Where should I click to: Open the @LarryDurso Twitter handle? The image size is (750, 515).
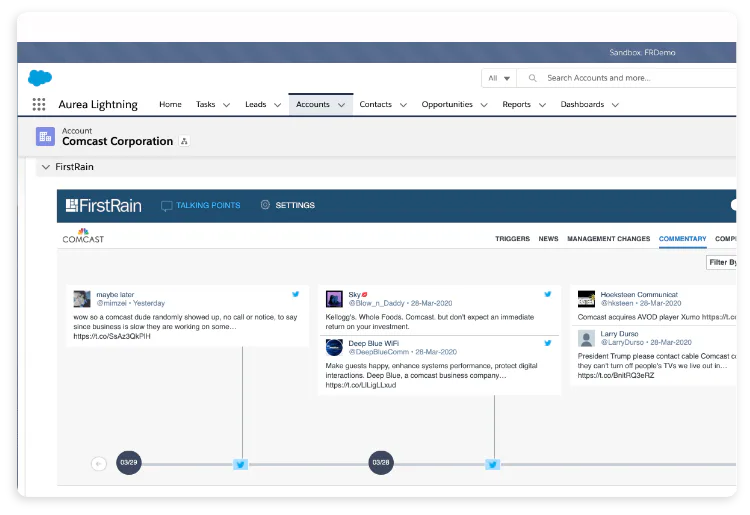[622, 342]
